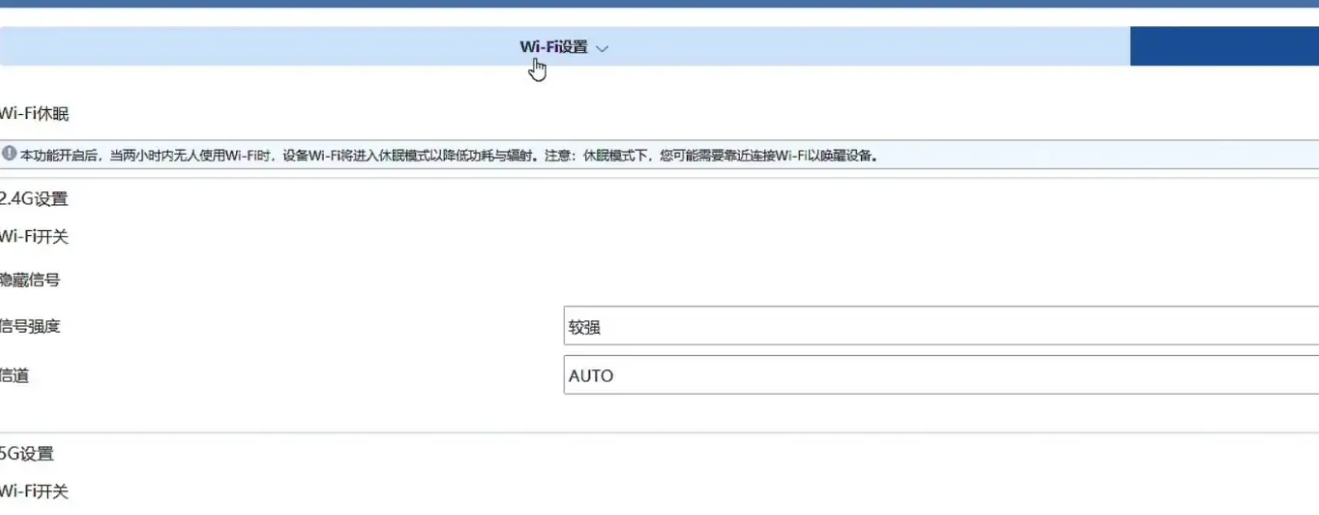
Task: Click the empty light-blue tab bar left of Wi-Fi设置
Action: click(x=250, y=47)
